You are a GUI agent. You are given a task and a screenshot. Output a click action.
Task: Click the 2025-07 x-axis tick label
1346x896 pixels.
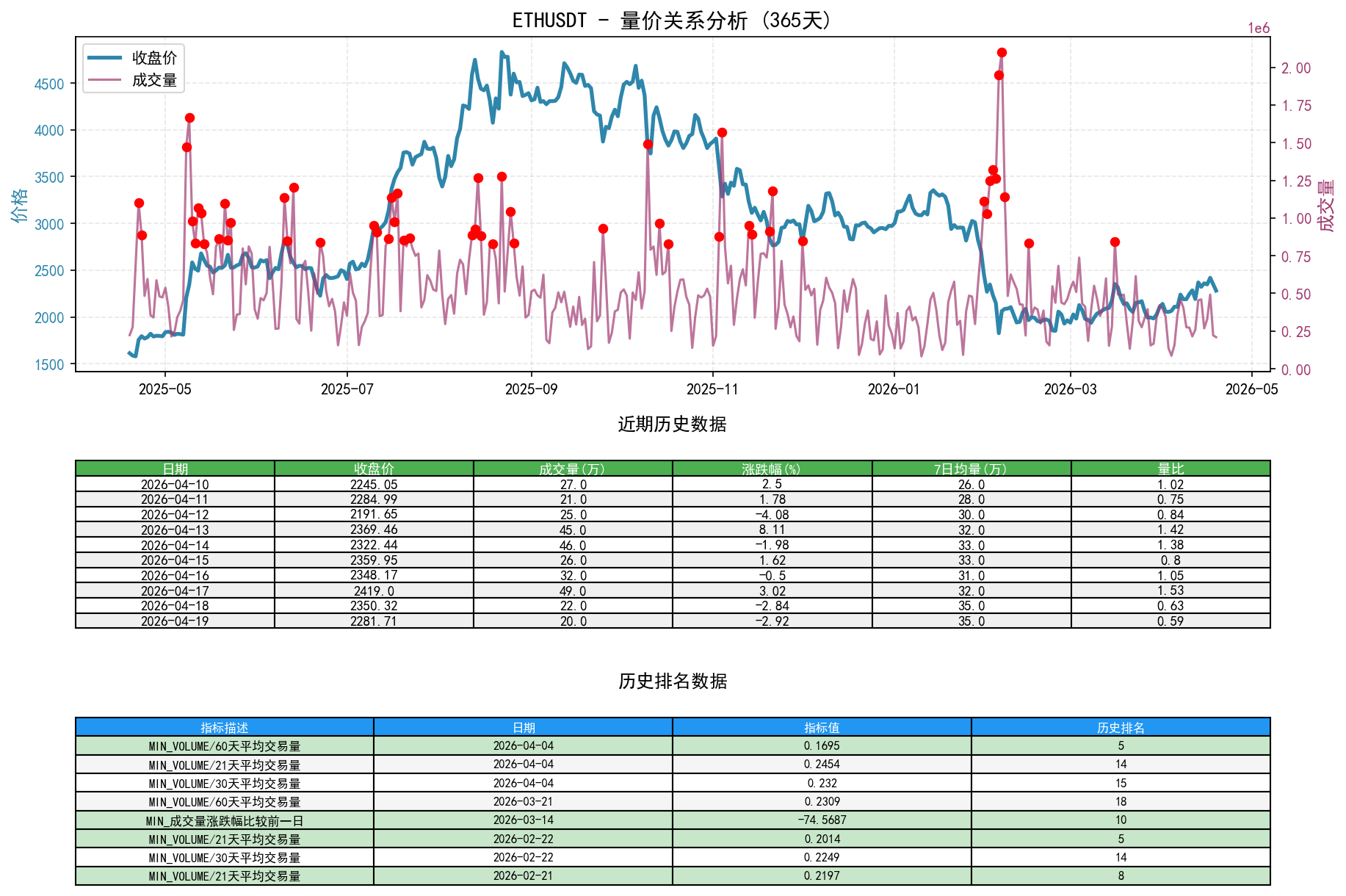(347, 389)
